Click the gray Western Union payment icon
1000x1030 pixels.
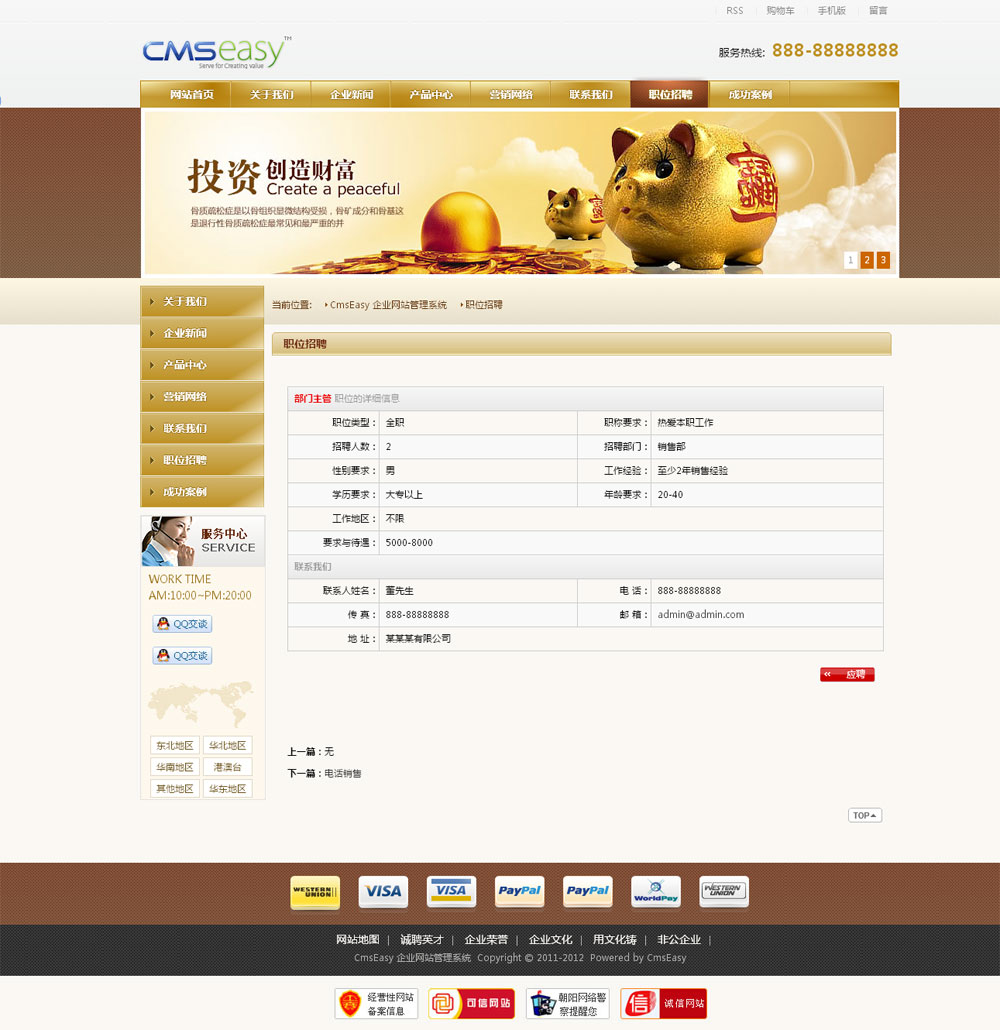pyautogui.click(x=723, y=892)
